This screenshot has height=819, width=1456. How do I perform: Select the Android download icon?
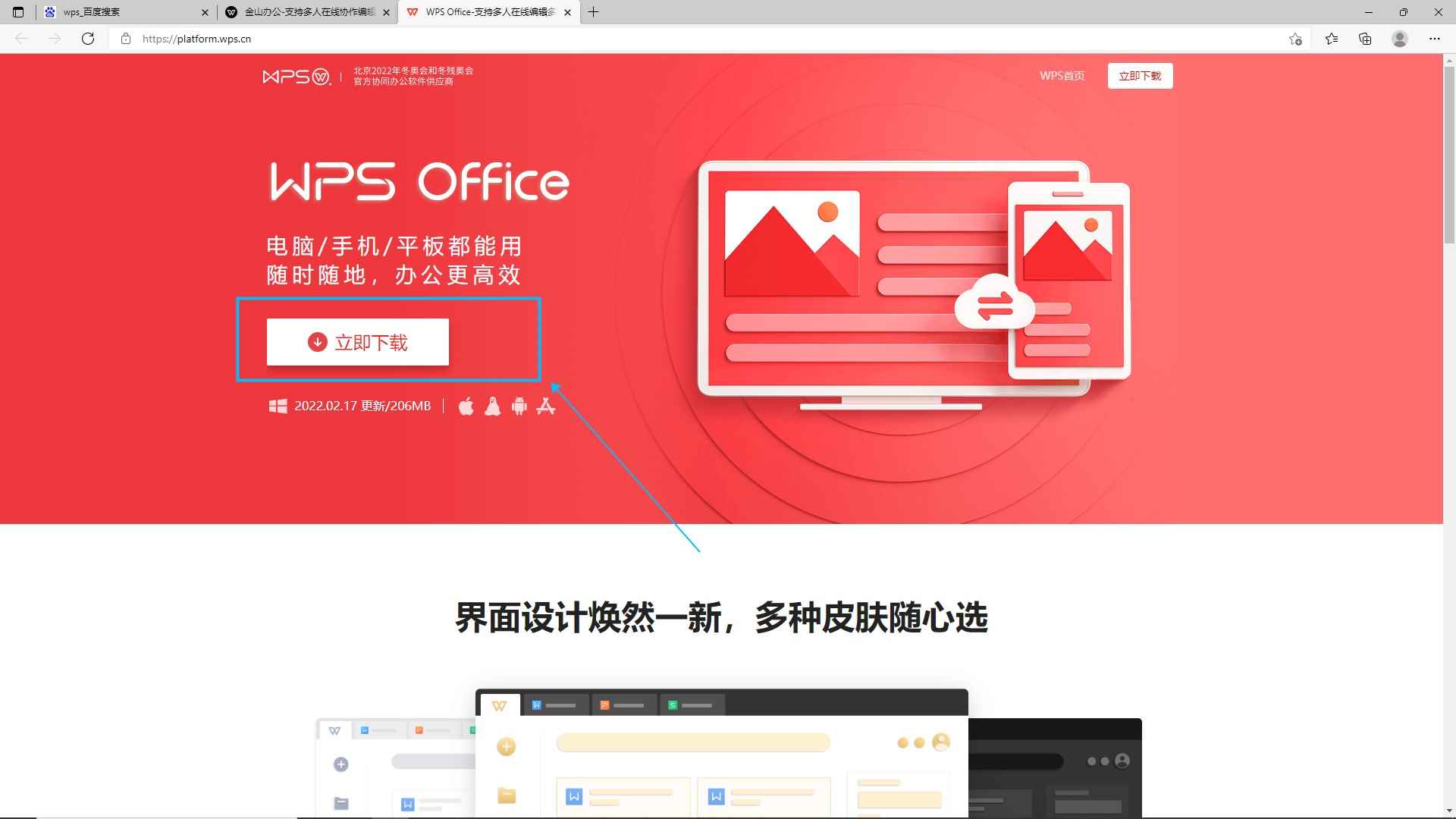coord(519,406)
